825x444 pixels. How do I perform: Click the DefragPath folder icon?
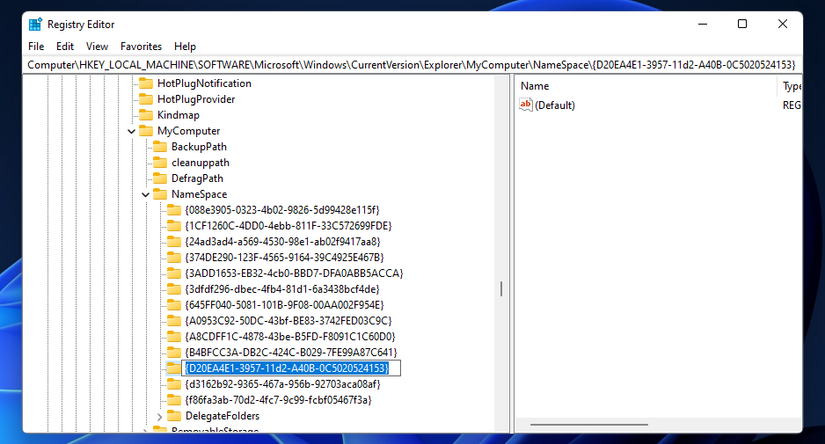[x=160, y=178]
